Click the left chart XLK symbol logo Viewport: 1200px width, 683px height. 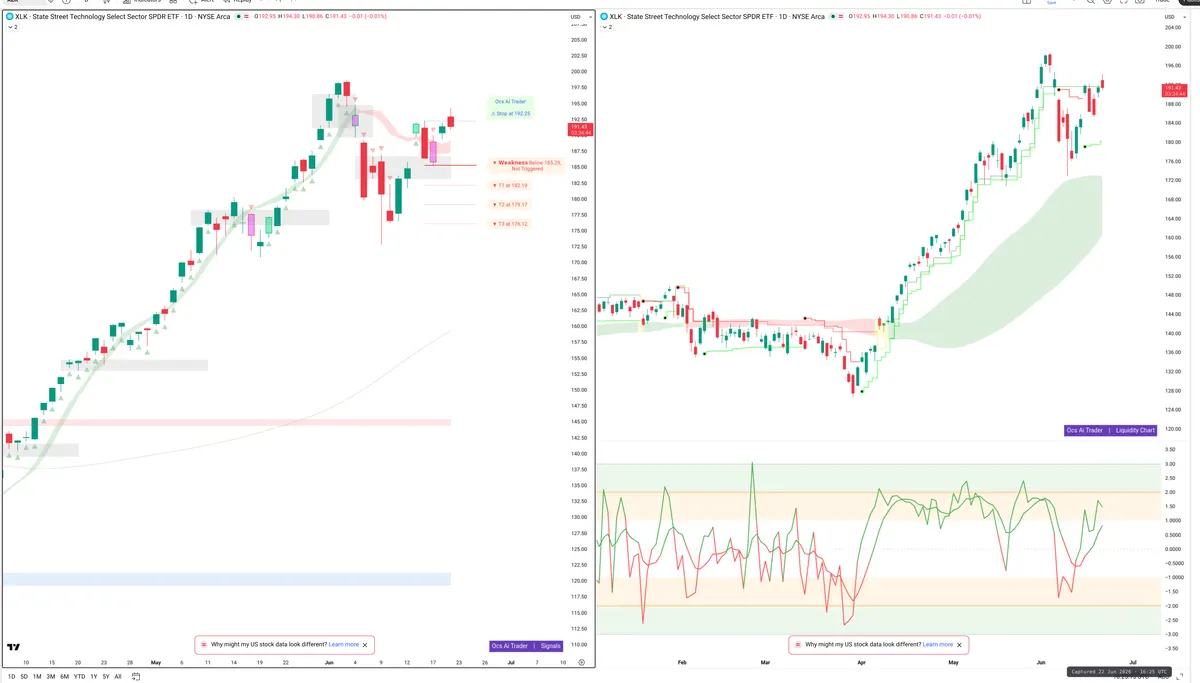(x=9, y=17)
